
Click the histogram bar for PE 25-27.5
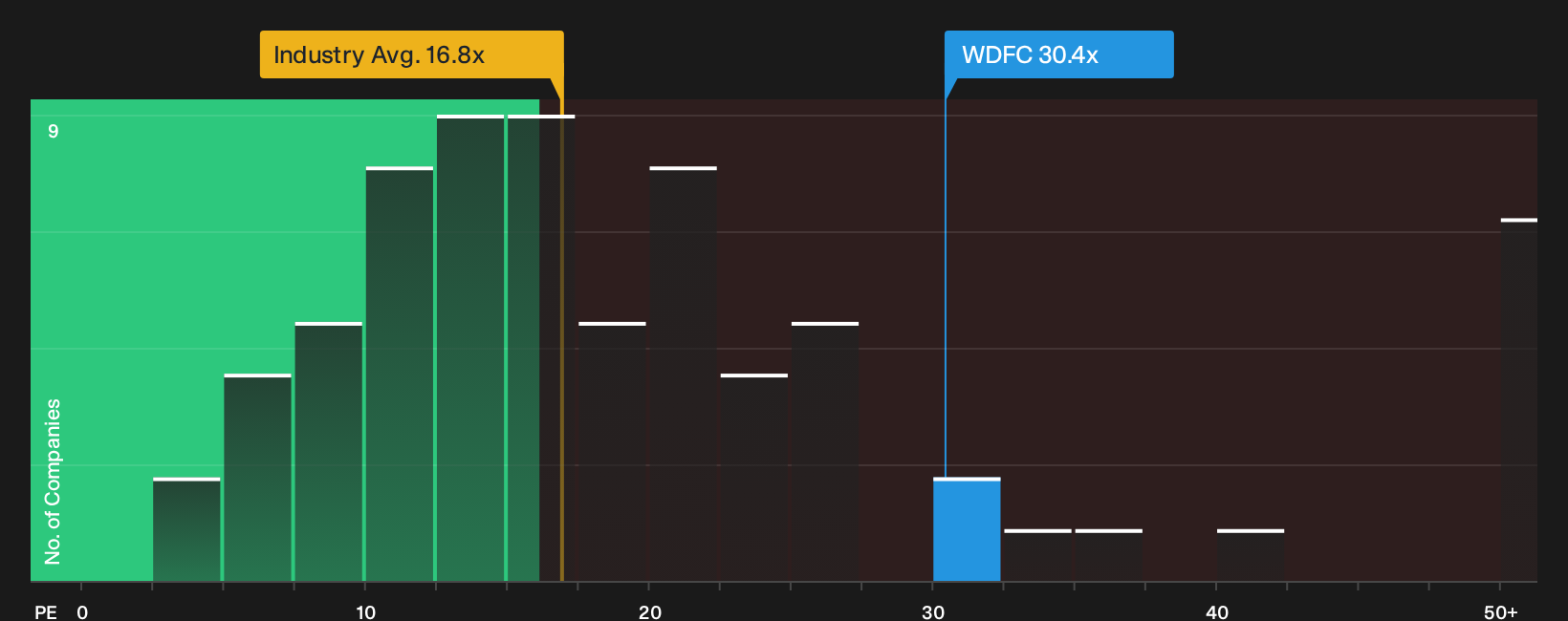825,452
